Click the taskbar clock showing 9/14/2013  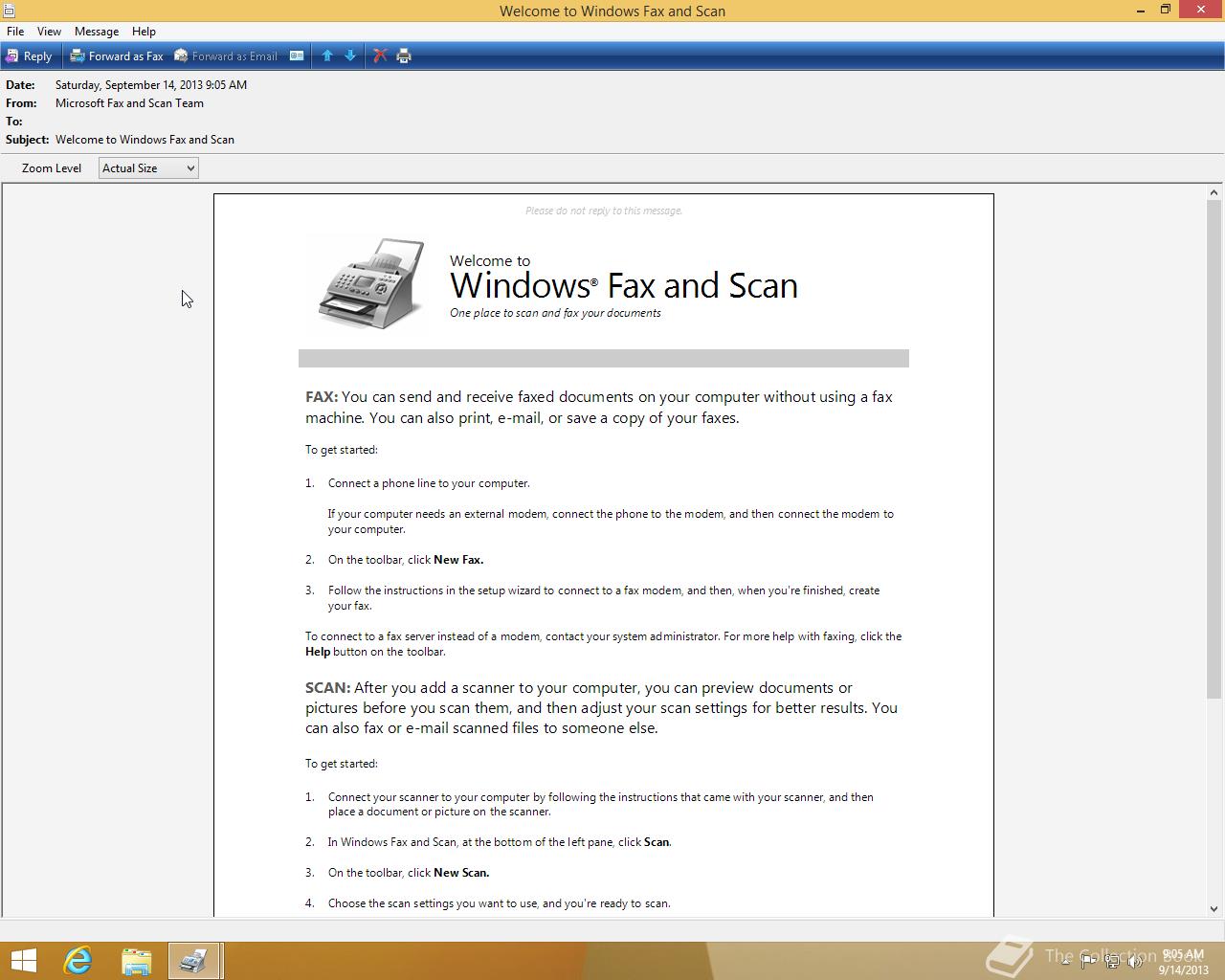1183,962
